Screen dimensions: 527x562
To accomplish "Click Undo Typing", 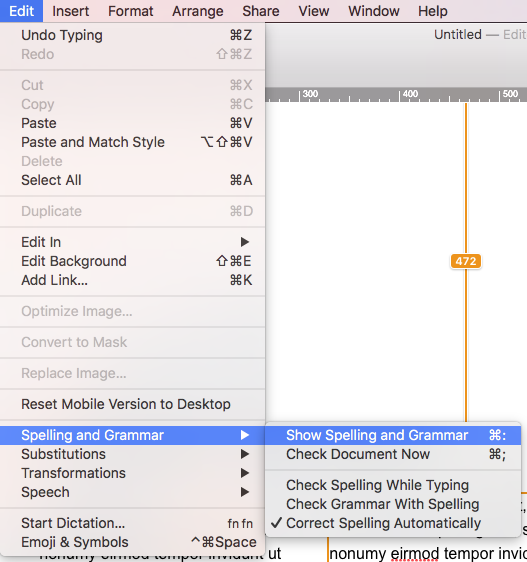I will 132,35.
